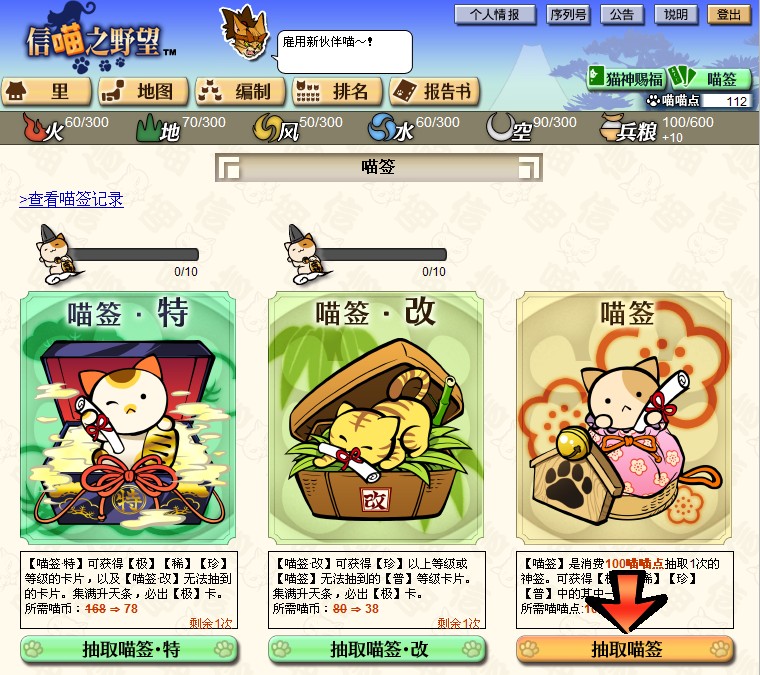Click the 喵签·特 progress bar
The image size is (760, 675).
(x=133, y=255)
